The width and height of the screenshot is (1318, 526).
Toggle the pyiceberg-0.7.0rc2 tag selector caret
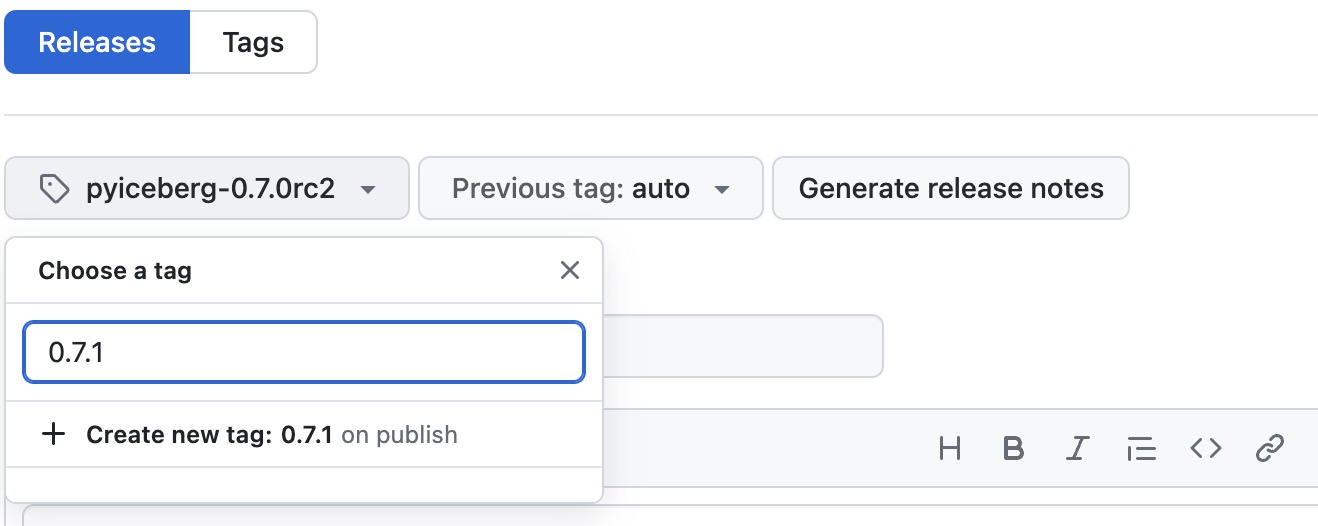[x=368, y=189]
